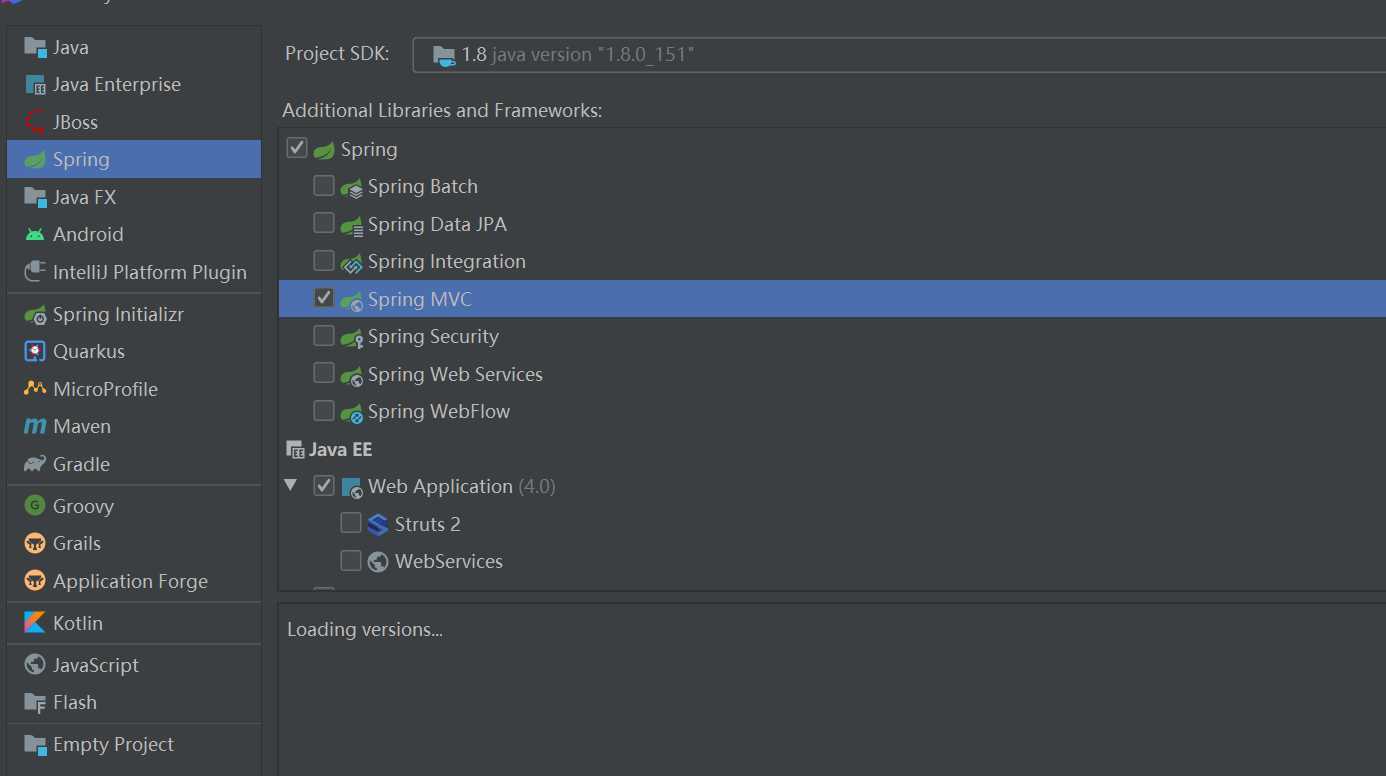Enable the Struts 2 checkbox
The width and height of the screenshot is (1386, 776).
tap(351, 522)
